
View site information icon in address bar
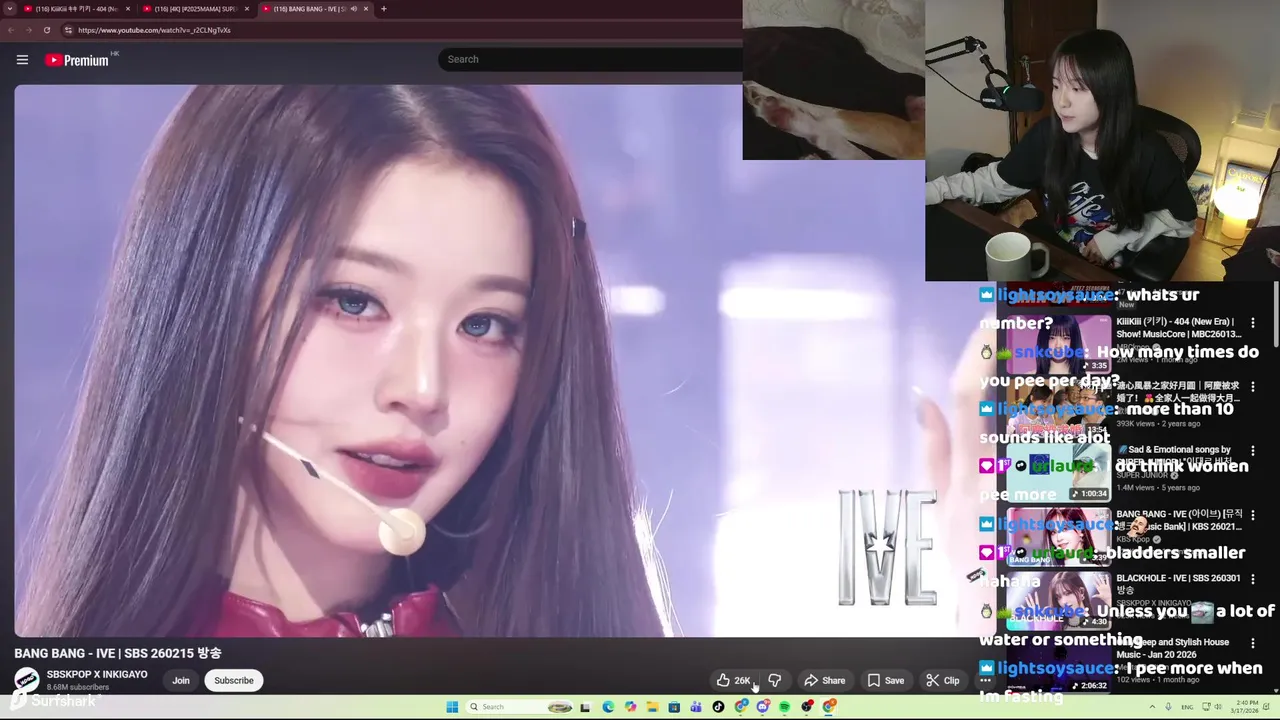pyautogui.click(x=68, y=30)
